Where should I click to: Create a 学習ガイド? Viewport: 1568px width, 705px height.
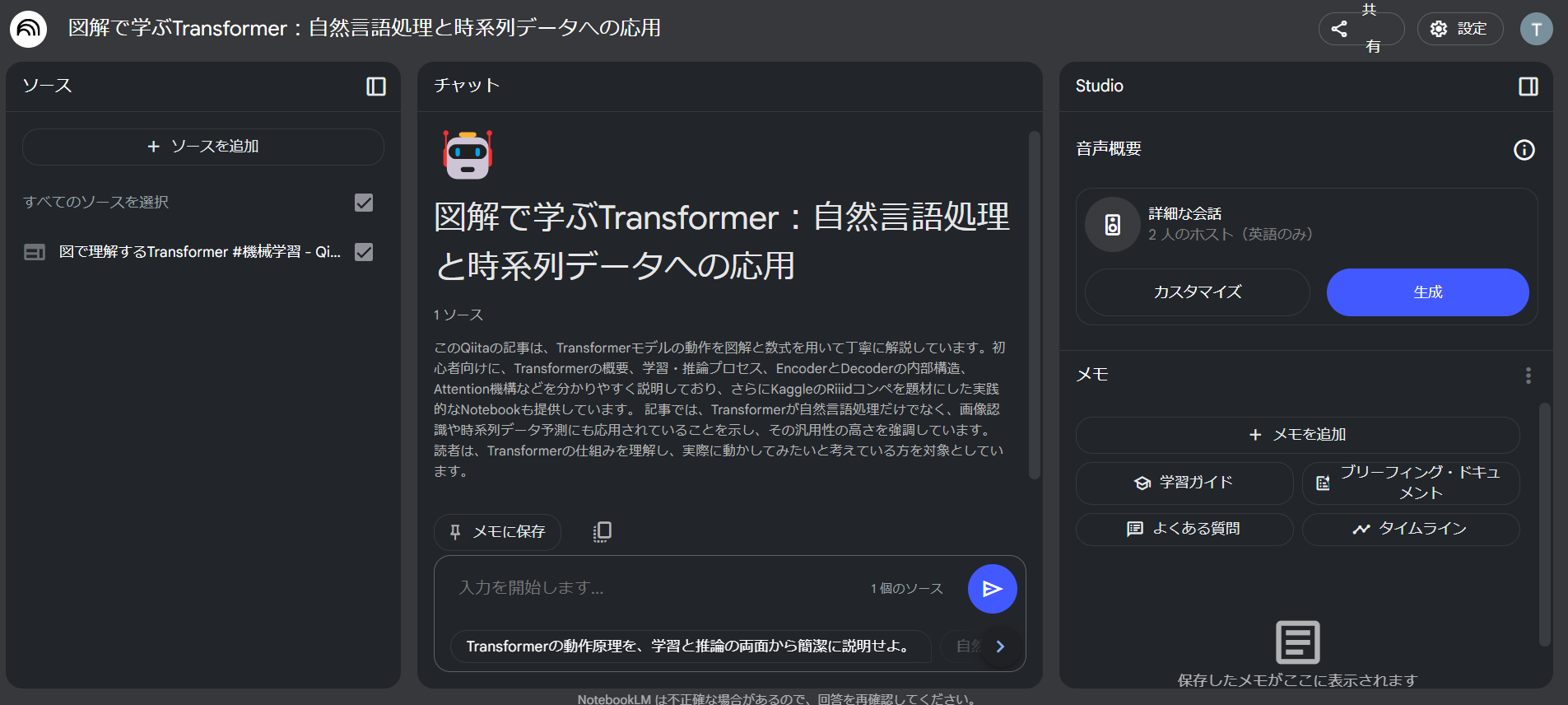(1184, 483)
